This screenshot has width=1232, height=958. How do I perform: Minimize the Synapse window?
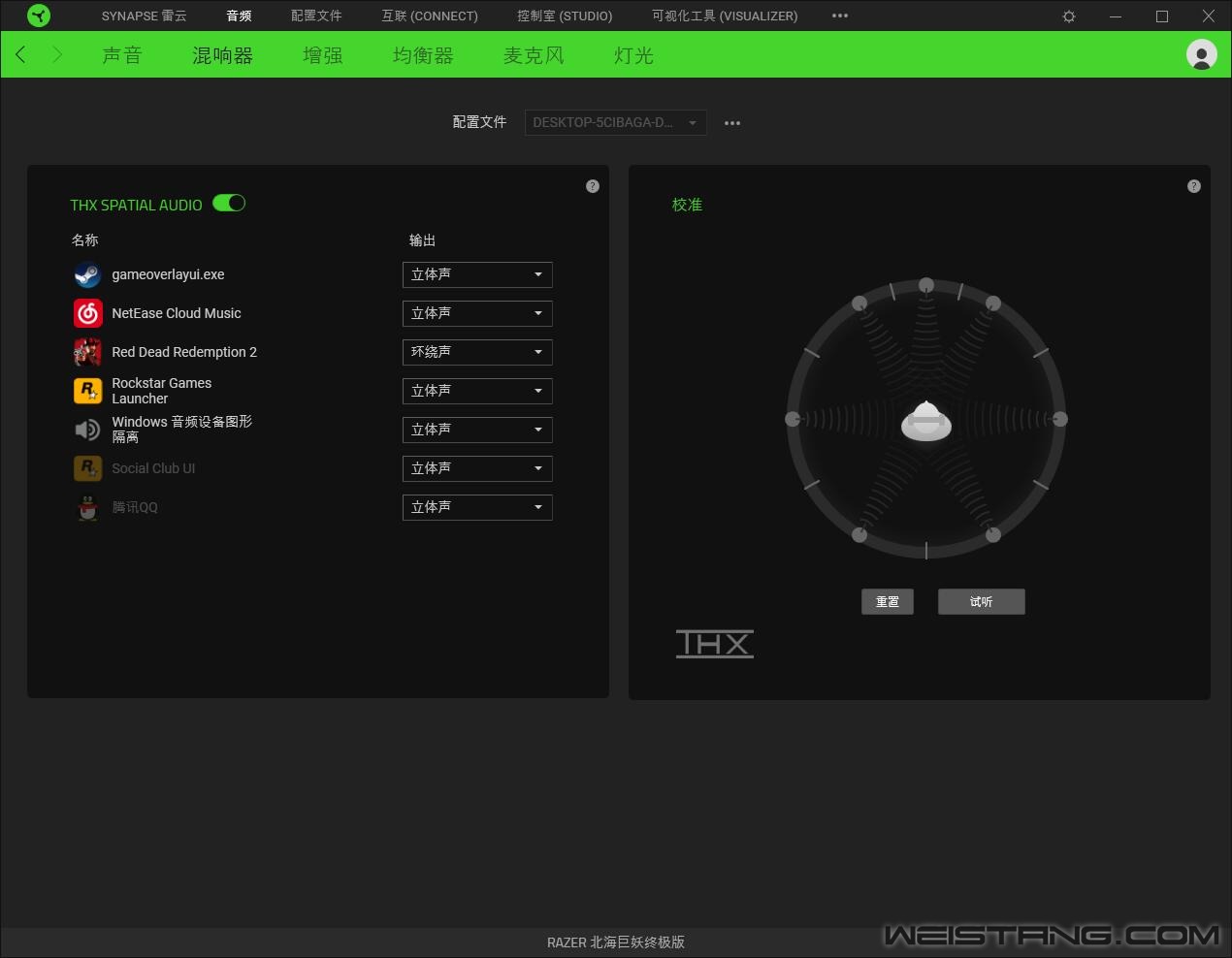point(1116,16)
